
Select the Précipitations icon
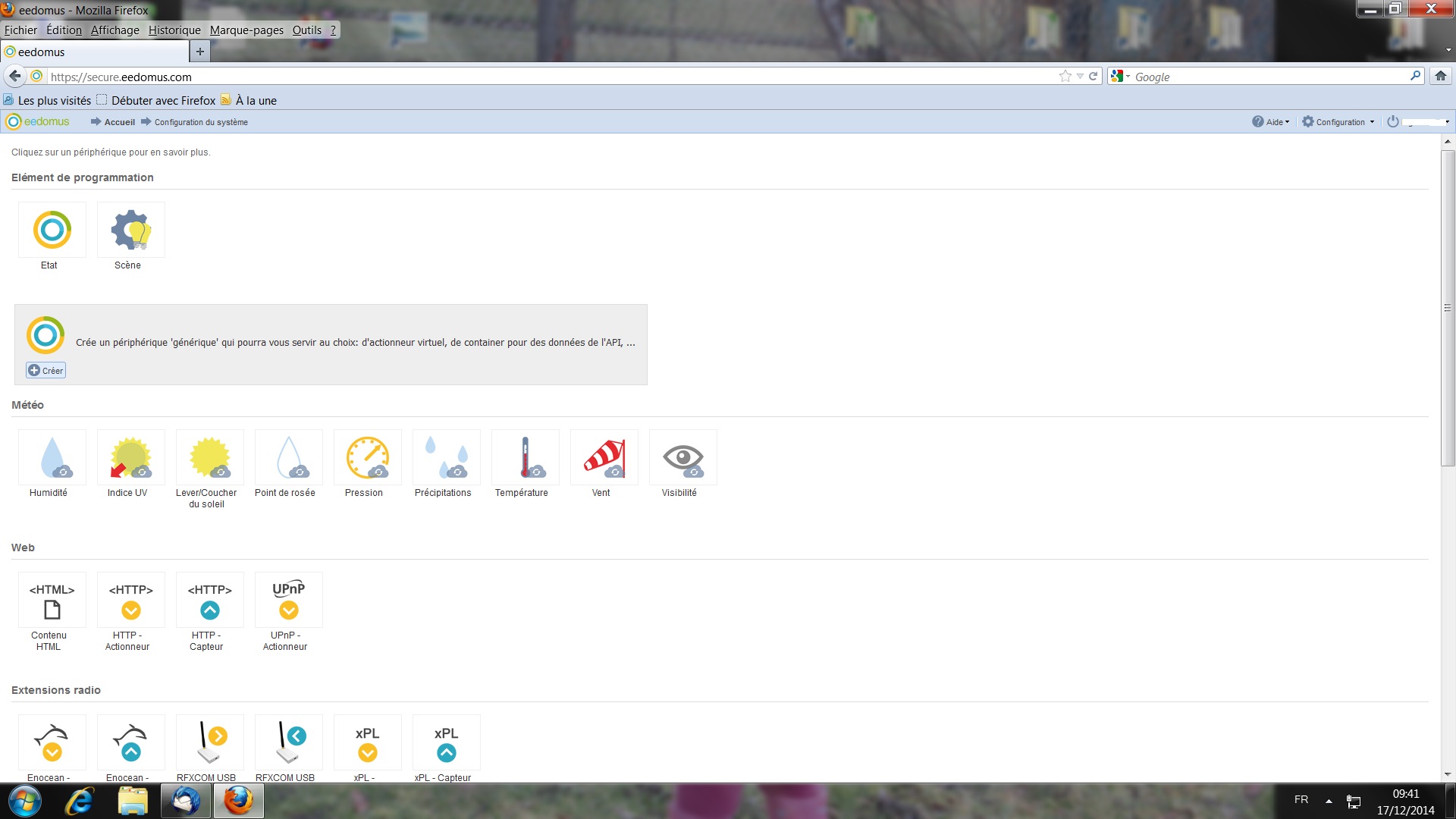pyautogui.click(x=447, y=457)
